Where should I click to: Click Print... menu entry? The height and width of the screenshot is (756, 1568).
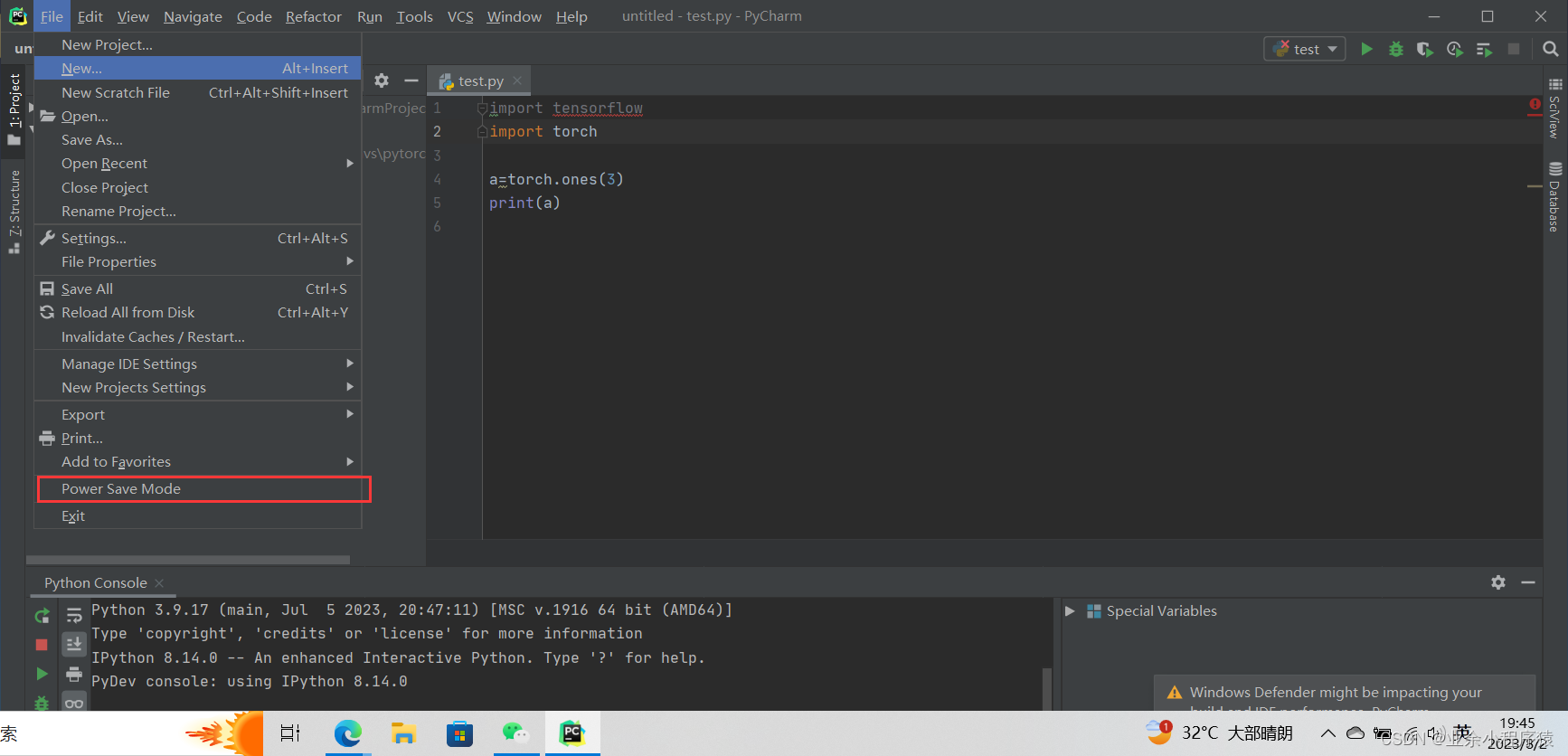[x=197, y=439]
